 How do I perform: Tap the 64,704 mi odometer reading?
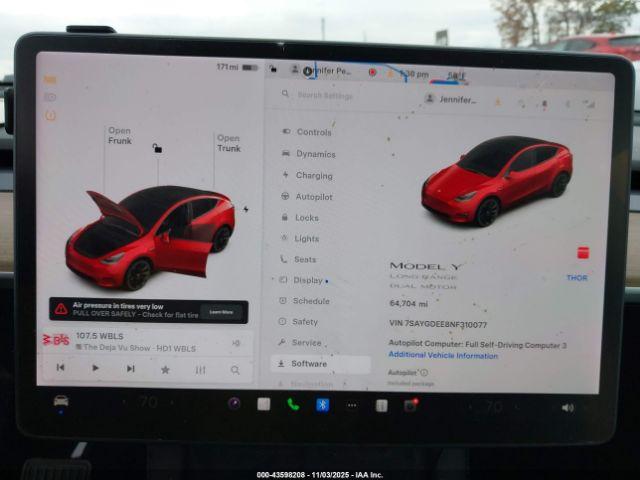click(x=409, y=303)
